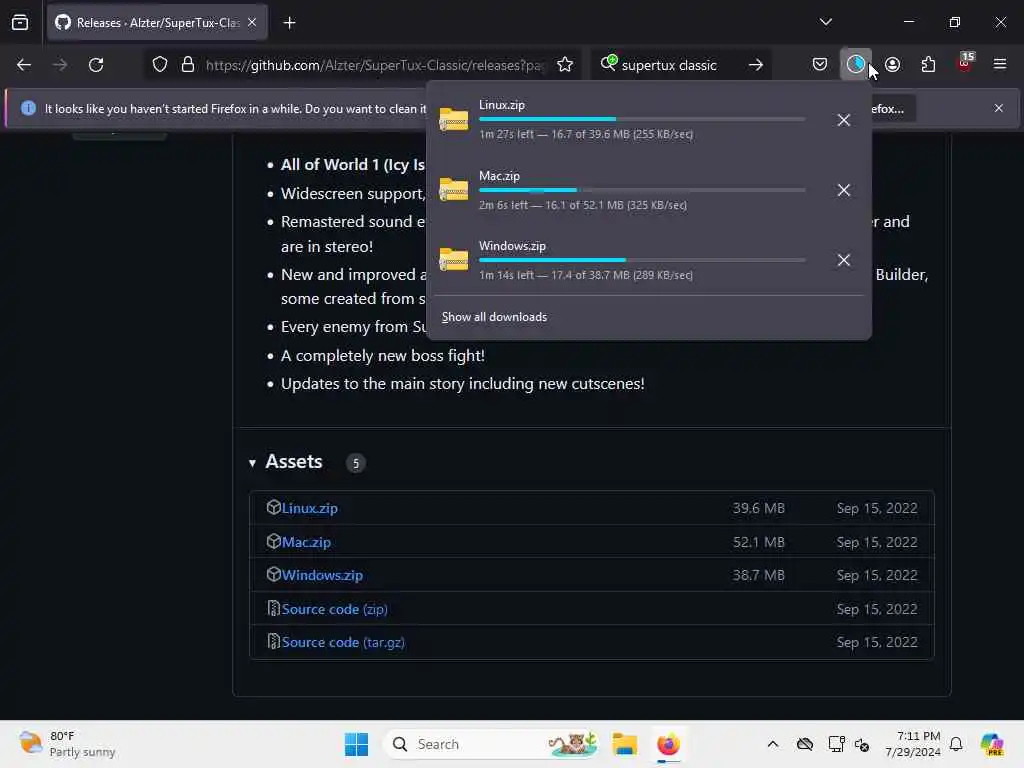Viewport: 1024px width, 768px height.
Task: Toggle the Downloads panel button
Action: click(x=856, y=65)
